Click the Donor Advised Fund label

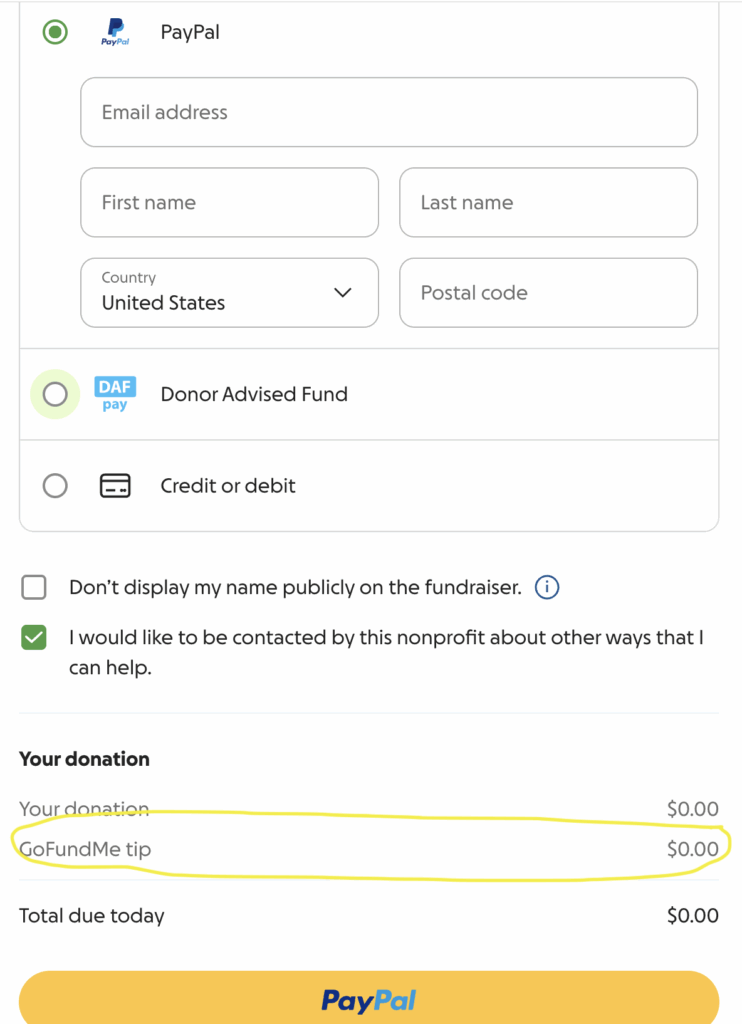coord(254,394)
